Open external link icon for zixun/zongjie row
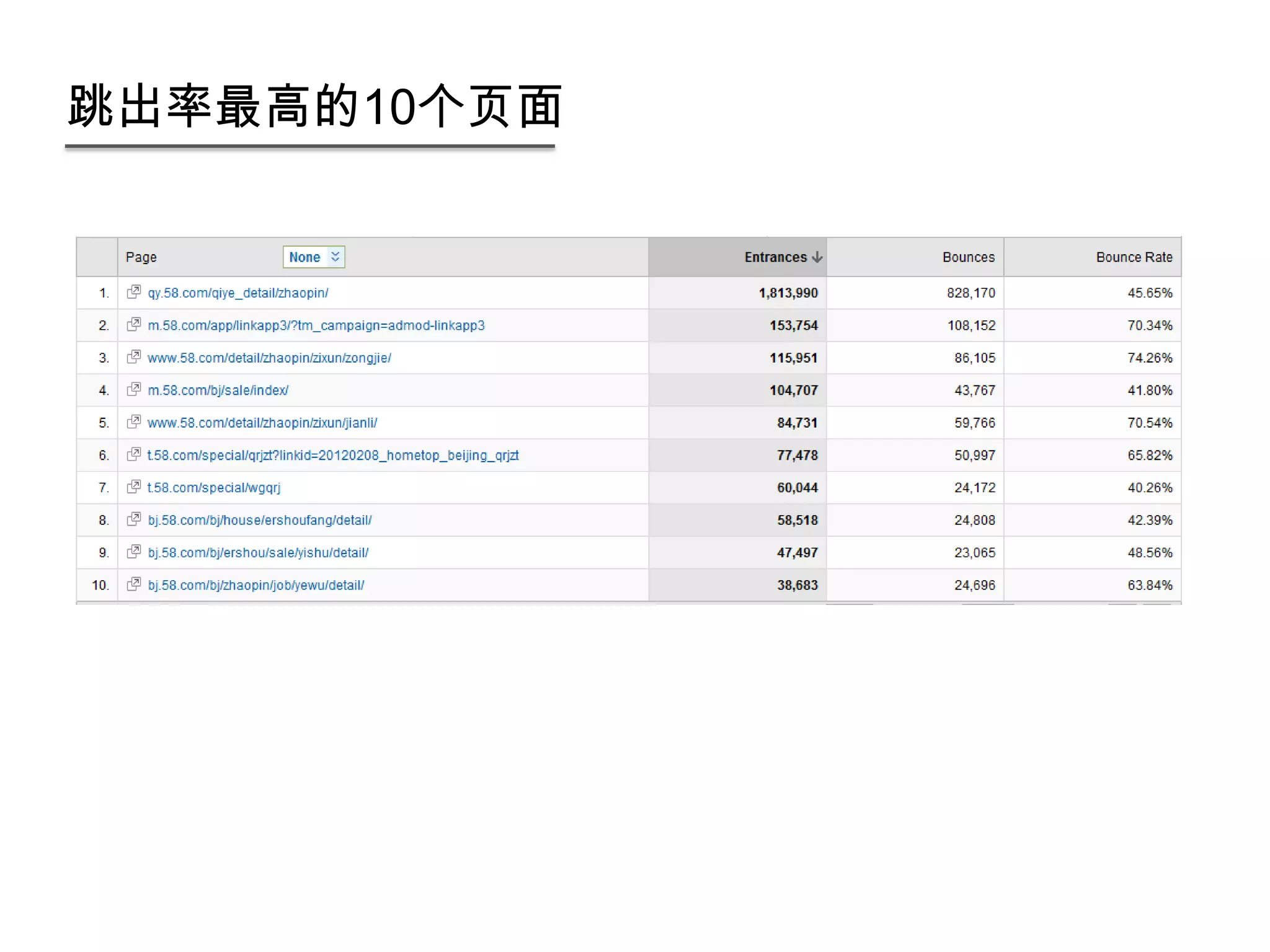1270x952 pixels. coord(134,357)
